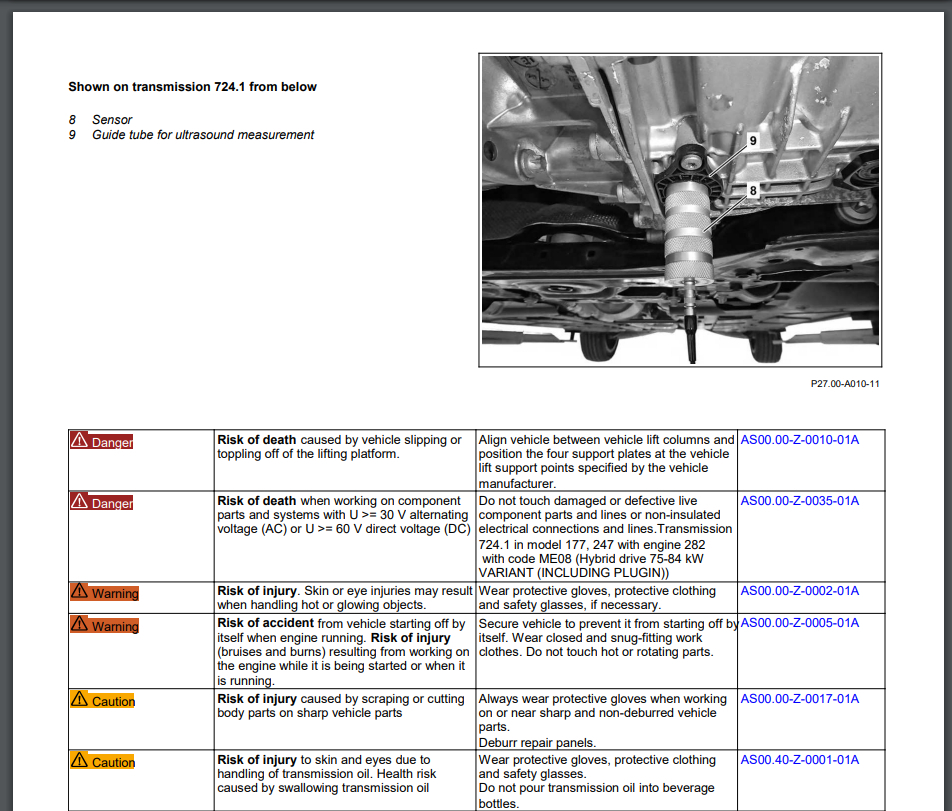This screenshot has width=952, height=811.
Task: Open link AS00.00-Z-0035-01A
Action: tap(800, 501)
